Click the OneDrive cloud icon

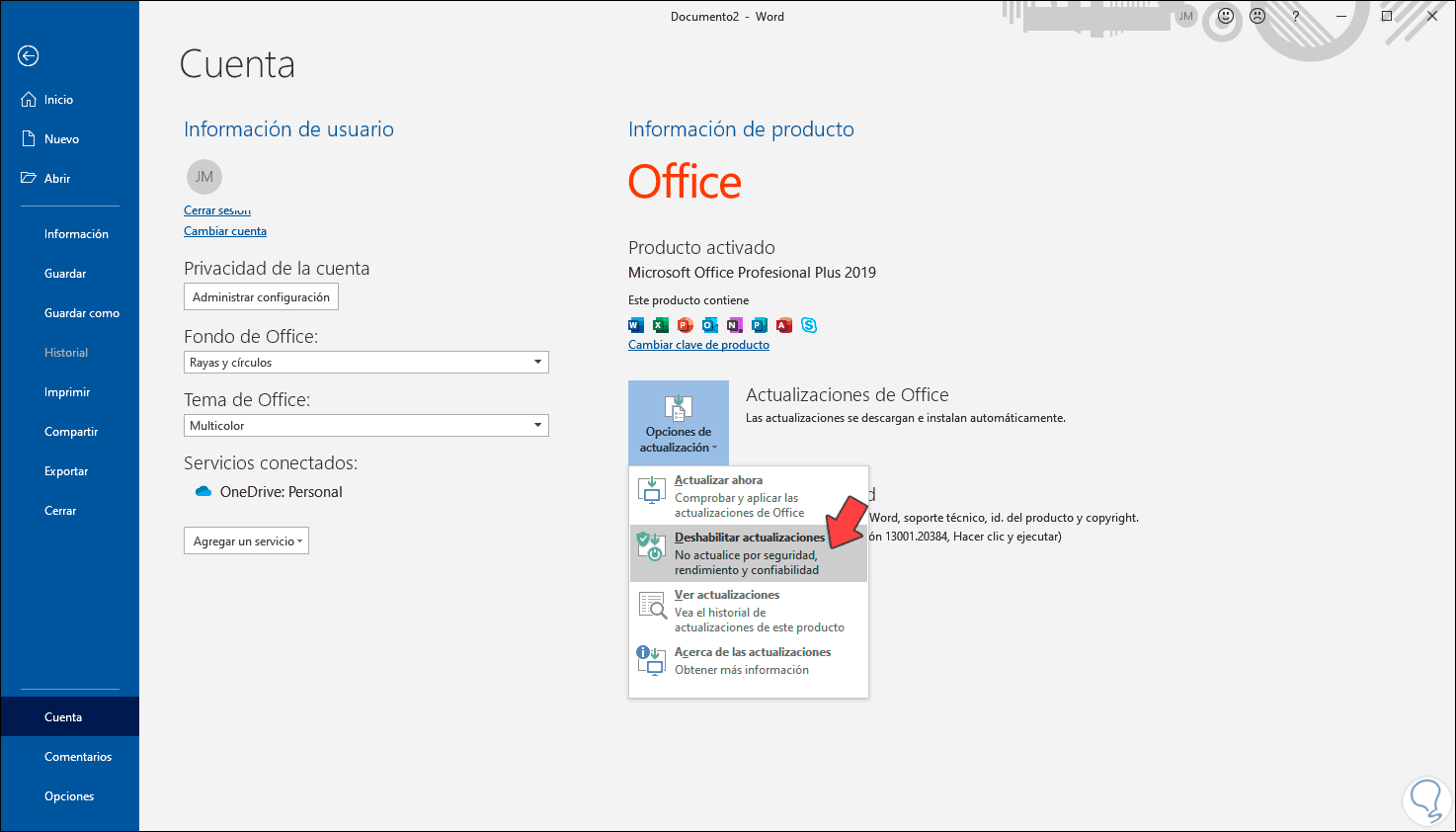203,491
